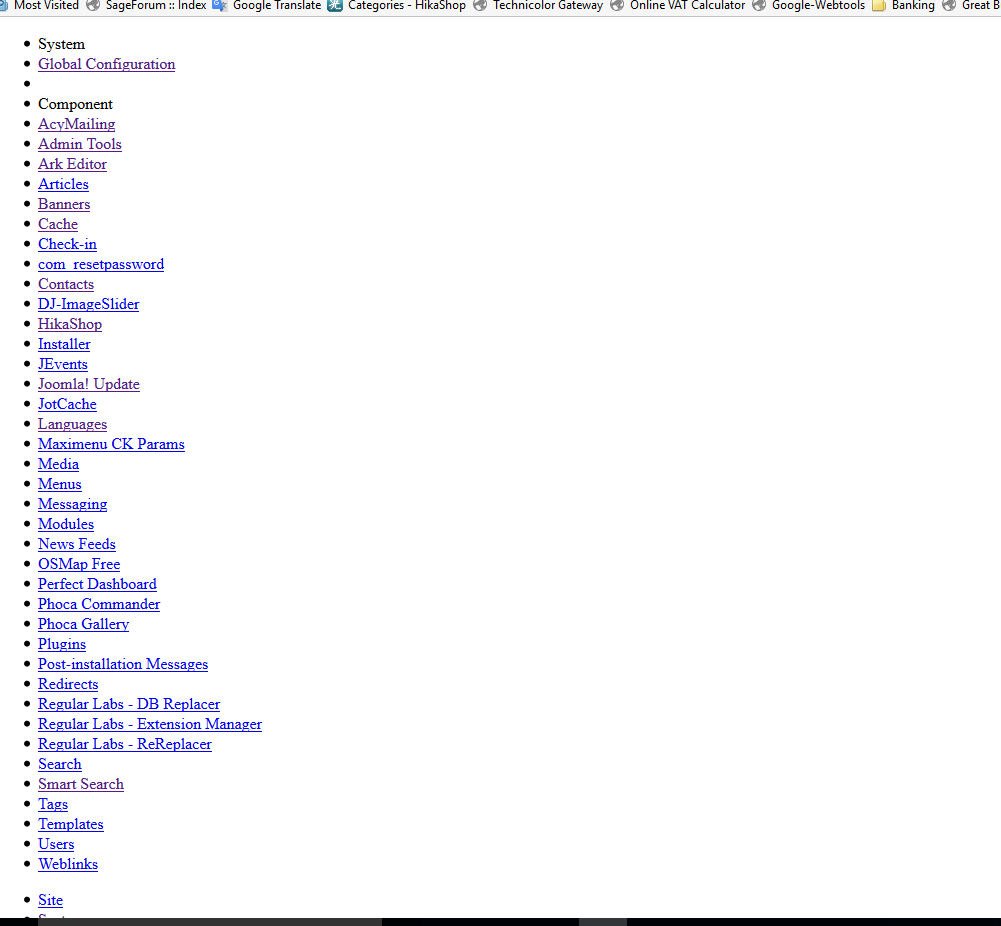The height and width of the screenshot is (926, 1001).
Task: Go to Perfect Dashboard
Action: pos(97,584)
